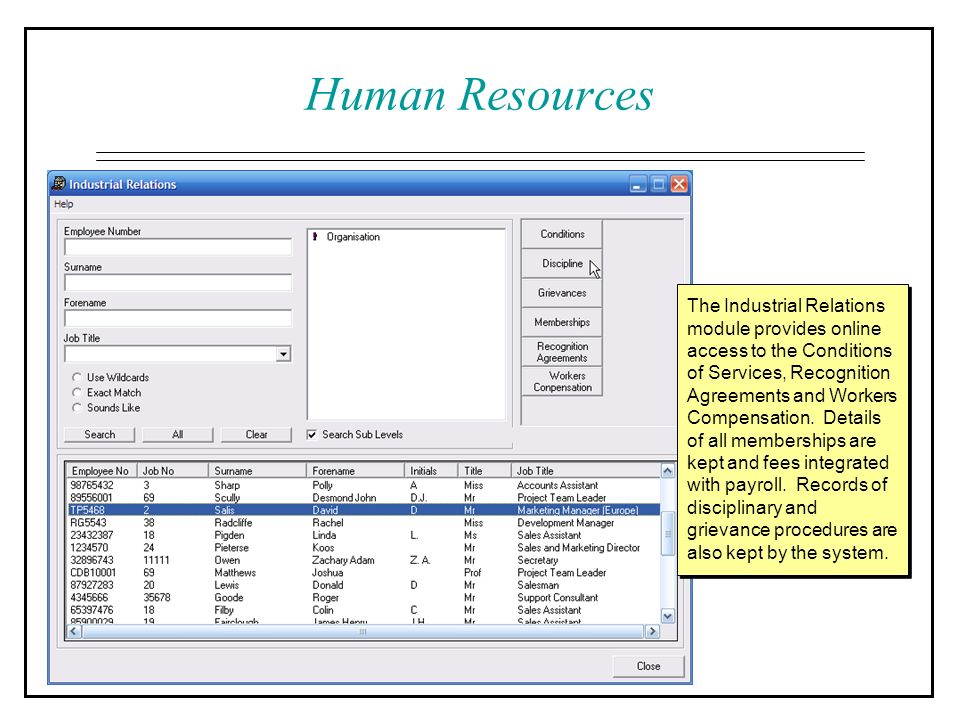Click the list scroll down arrow
Viewport: 960px width, 720px height.
click(x=668, y=616)
